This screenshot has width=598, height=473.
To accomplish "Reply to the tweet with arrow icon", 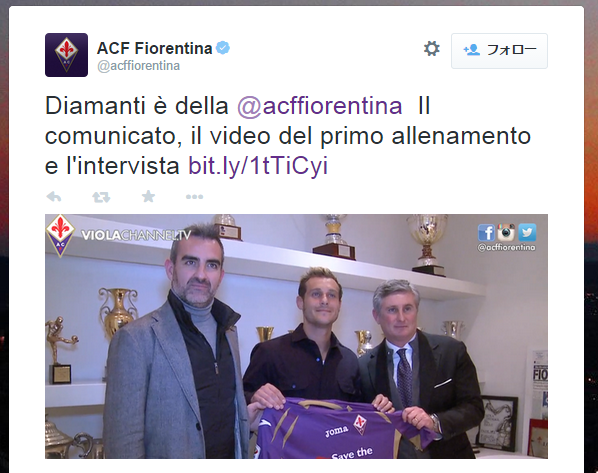I will [x=54, y=197].
